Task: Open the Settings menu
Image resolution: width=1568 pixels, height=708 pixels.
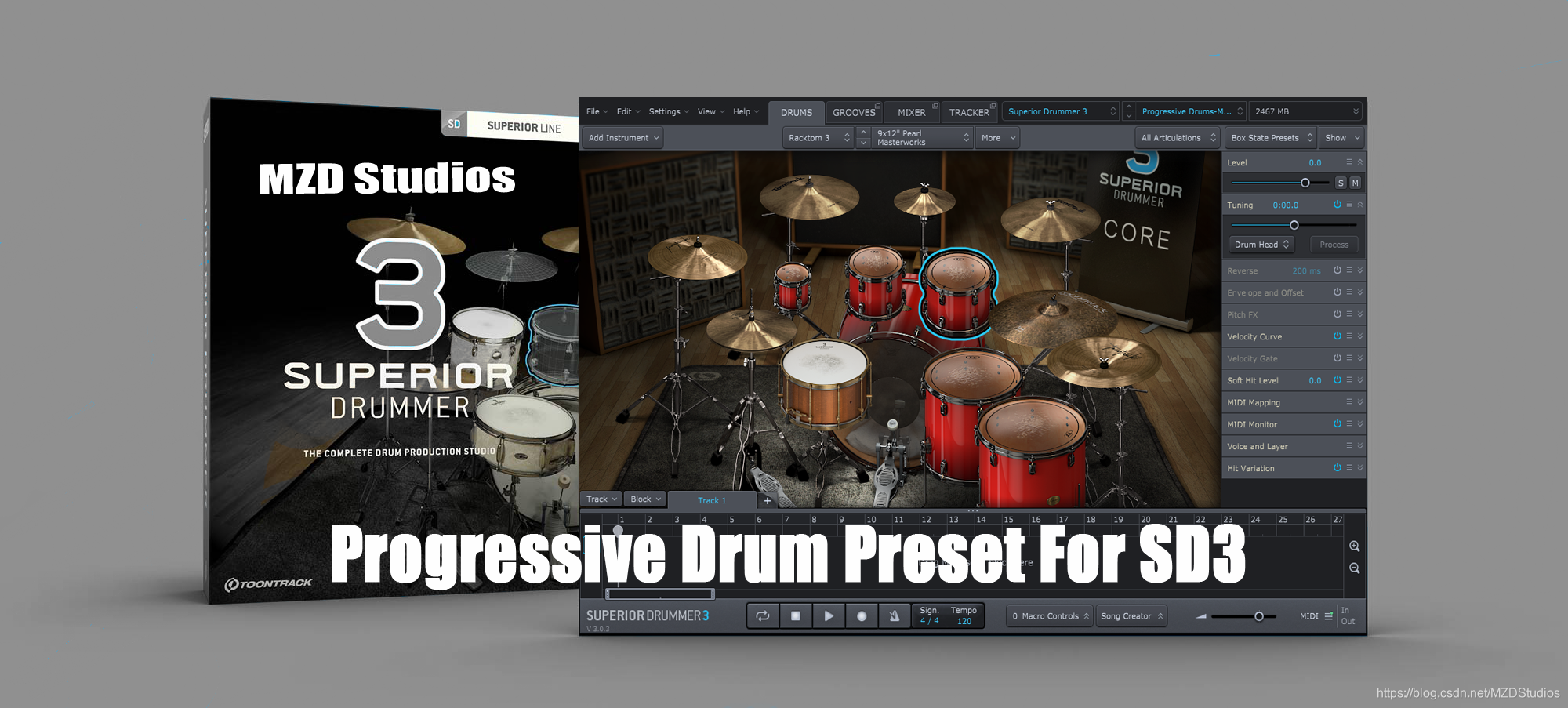Action: [x=669, y=111]
